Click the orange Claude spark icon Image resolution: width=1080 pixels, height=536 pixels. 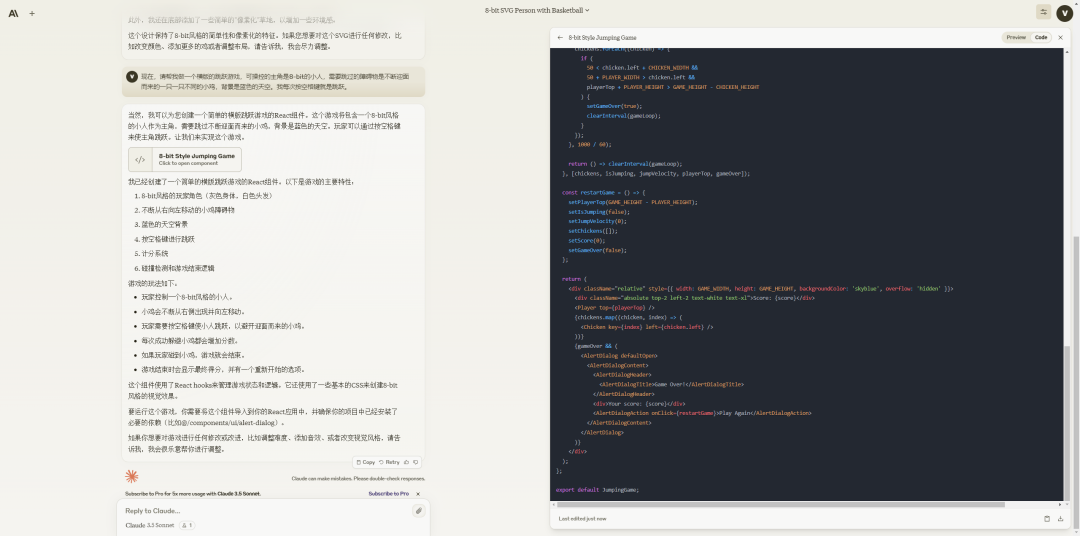tap(132, 476)
